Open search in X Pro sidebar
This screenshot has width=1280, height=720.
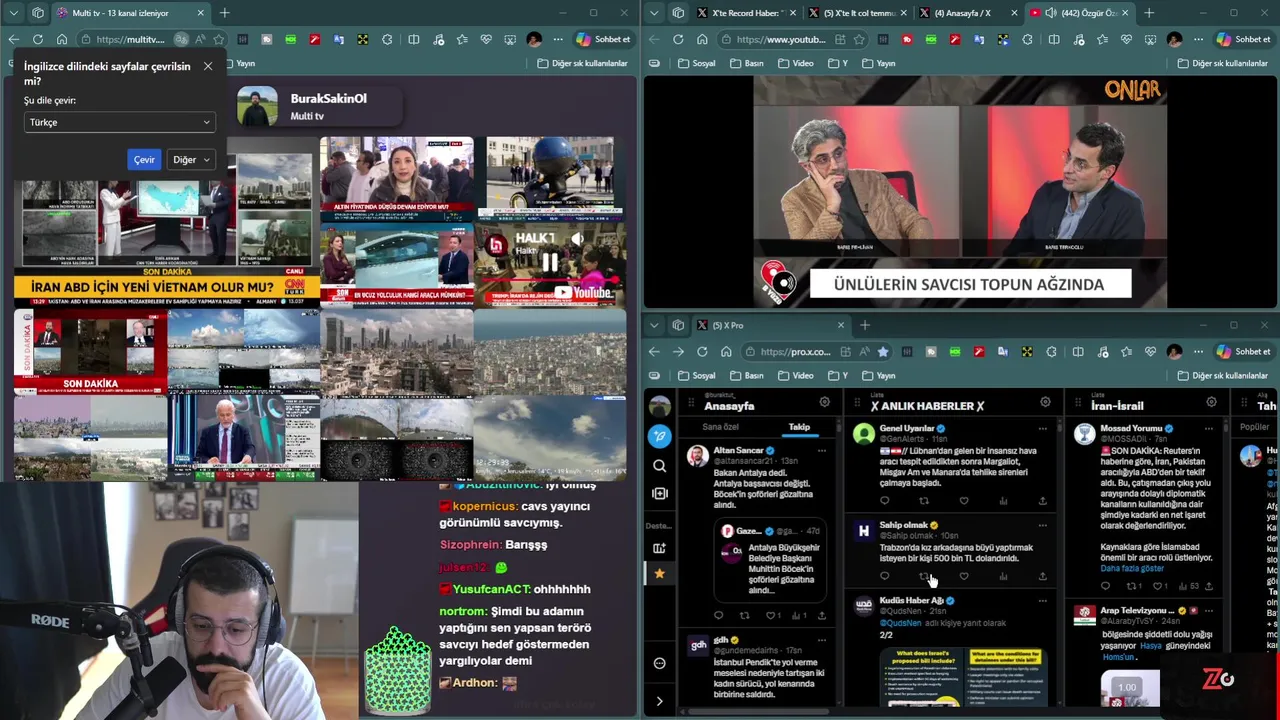coord(659,465)
